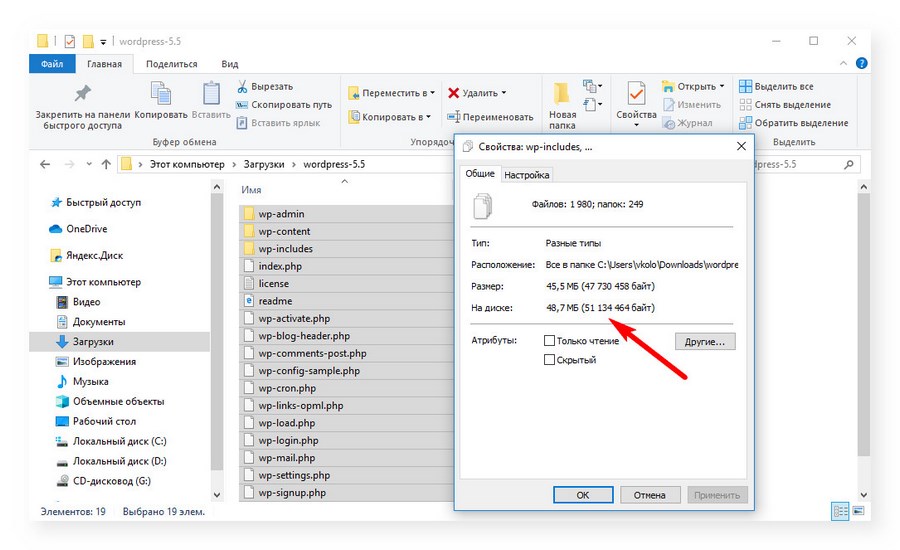
Task: Switch to the Общие tab in Properties
Action: pyautogui.click(x=480, y=173)
